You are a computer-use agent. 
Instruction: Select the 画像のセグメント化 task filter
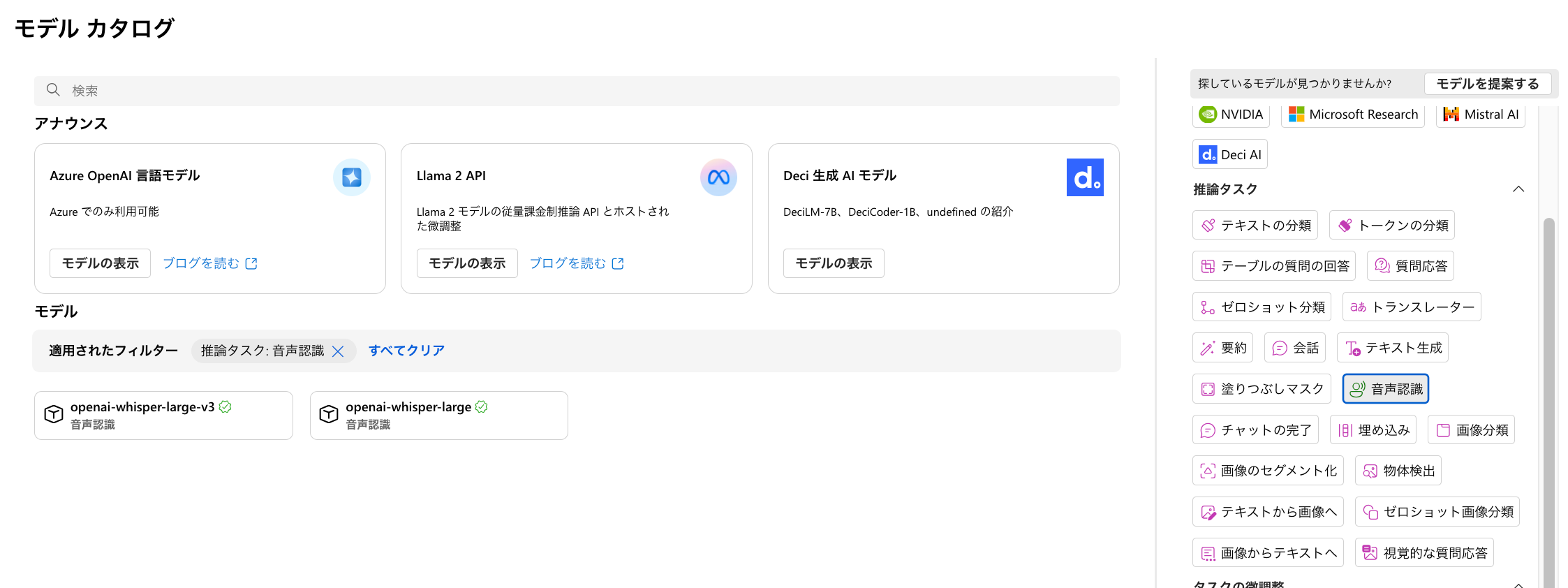point(1268,471)
